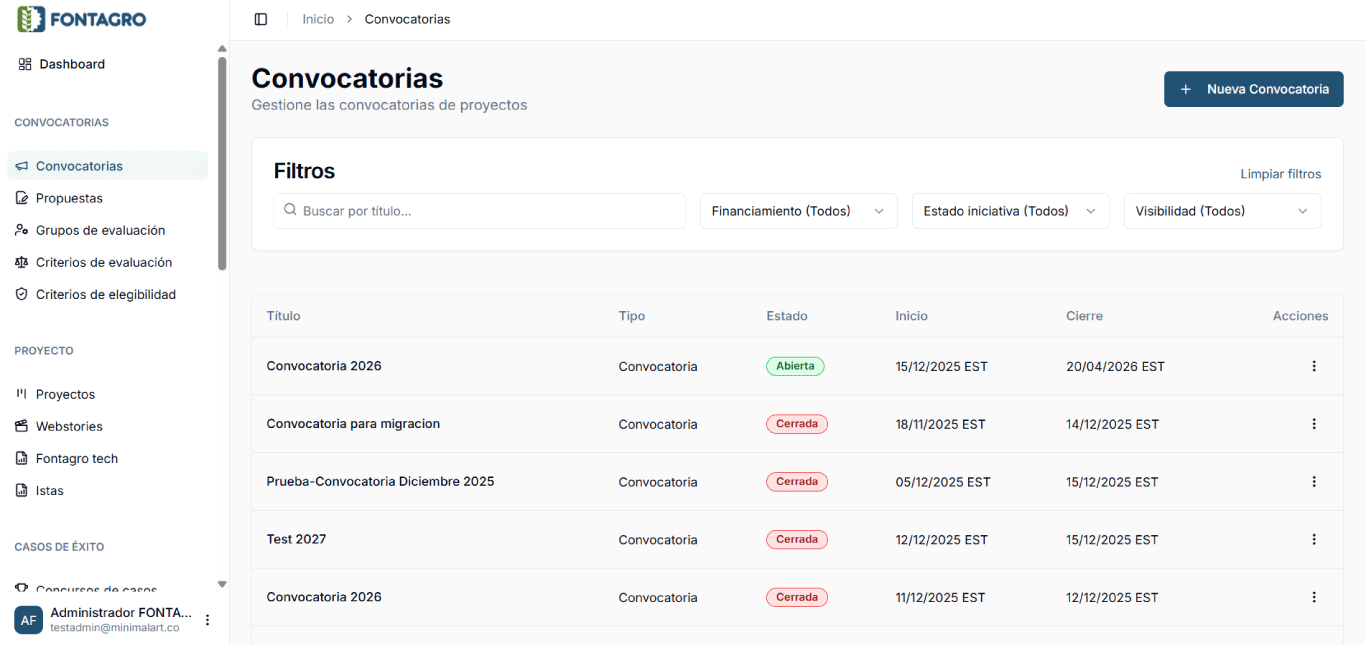
Task: Open the Visibilidad (Todos) dropdown
Action: pyautogui.click(x=1221, y=211)
